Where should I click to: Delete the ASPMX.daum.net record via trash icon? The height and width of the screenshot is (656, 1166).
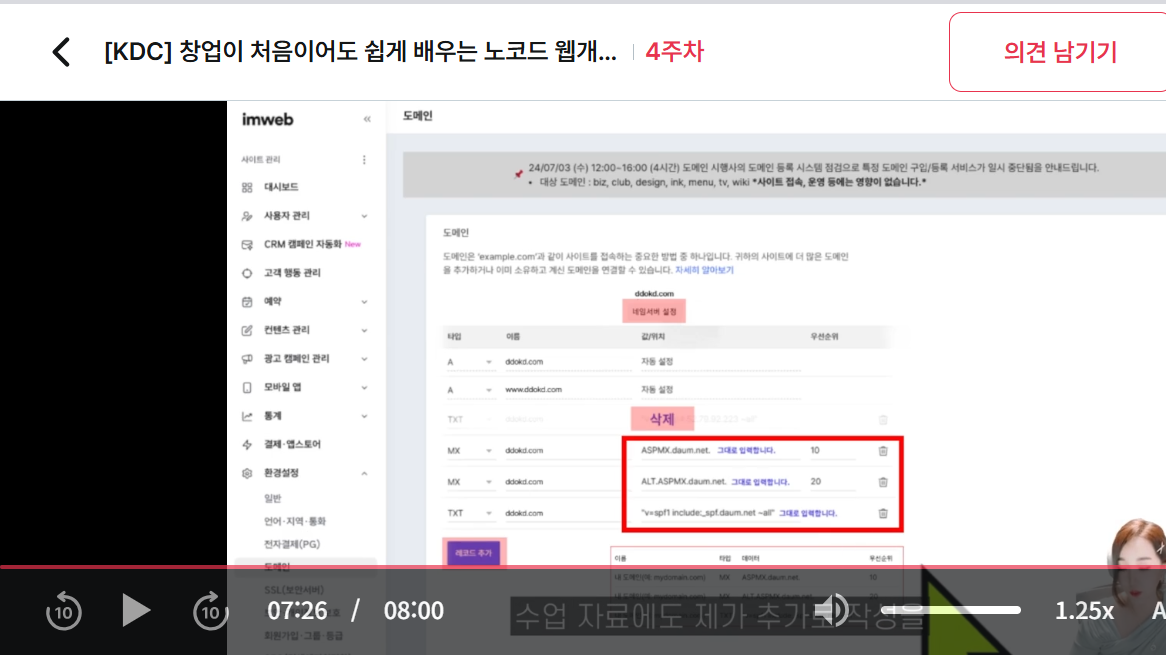pyautogui.click(x=883, y=451)
